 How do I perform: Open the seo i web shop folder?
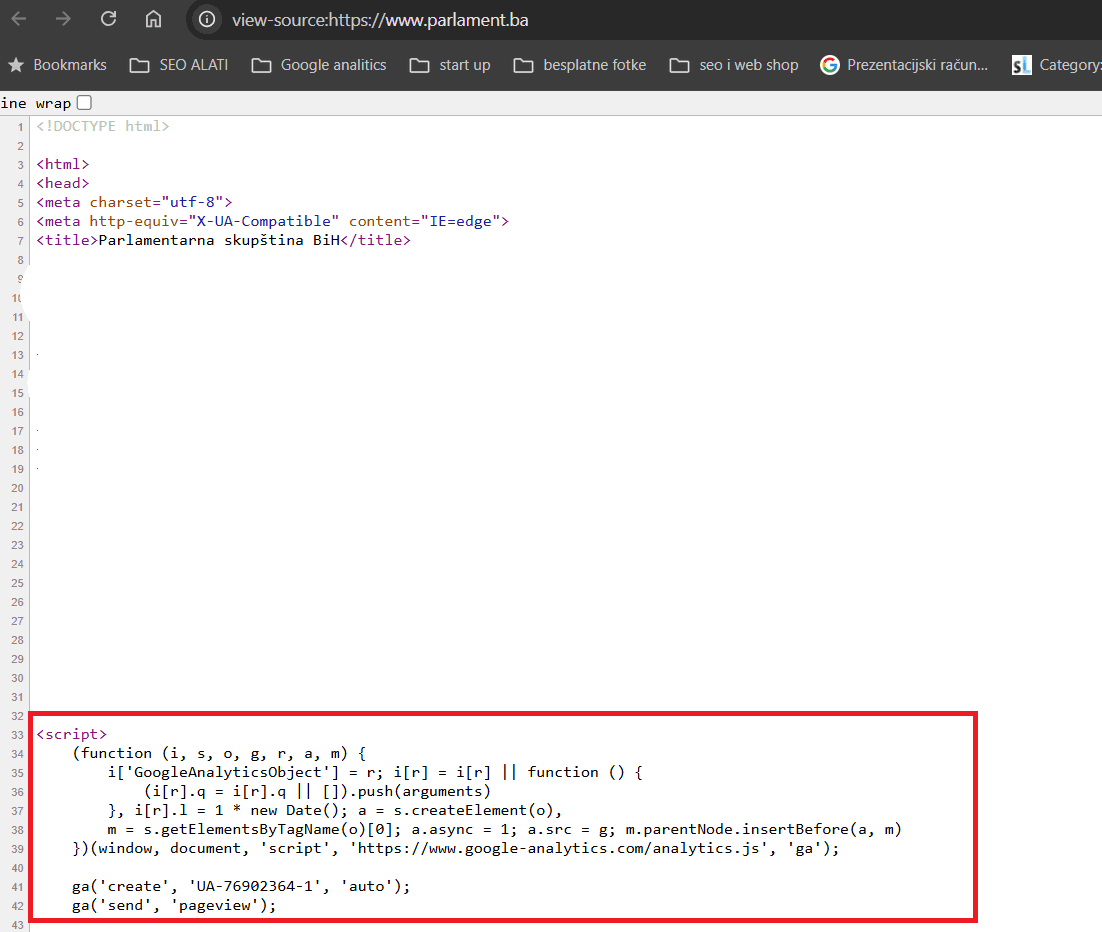click(734, 65)
